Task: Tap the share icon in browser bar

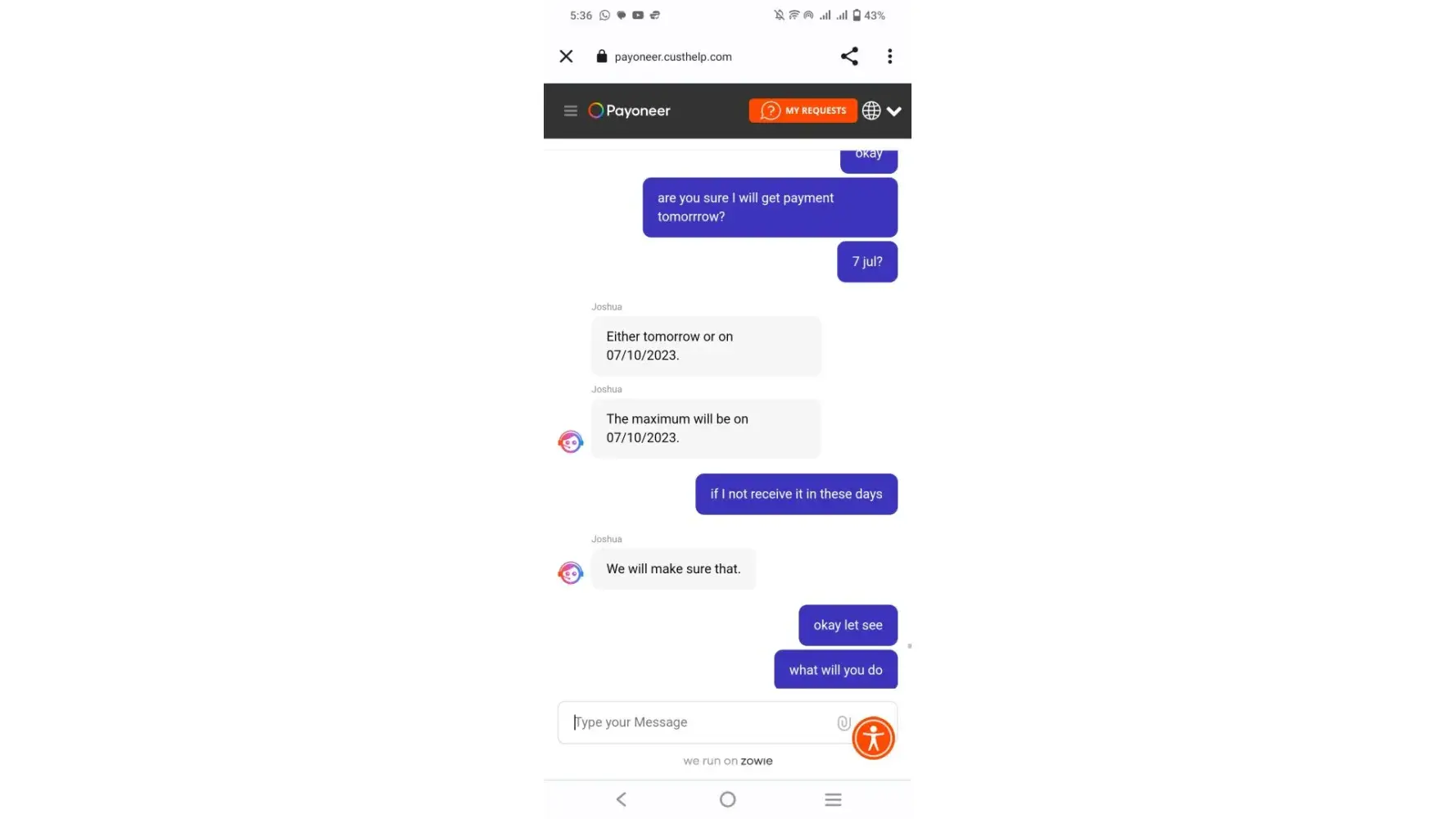Action: point(849,57)
